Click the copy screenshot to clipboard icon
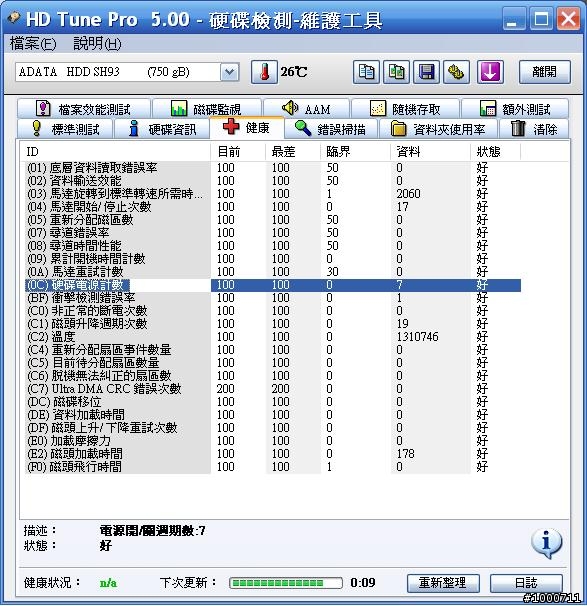This screenshot has height=606, width=587. point(396,72)
